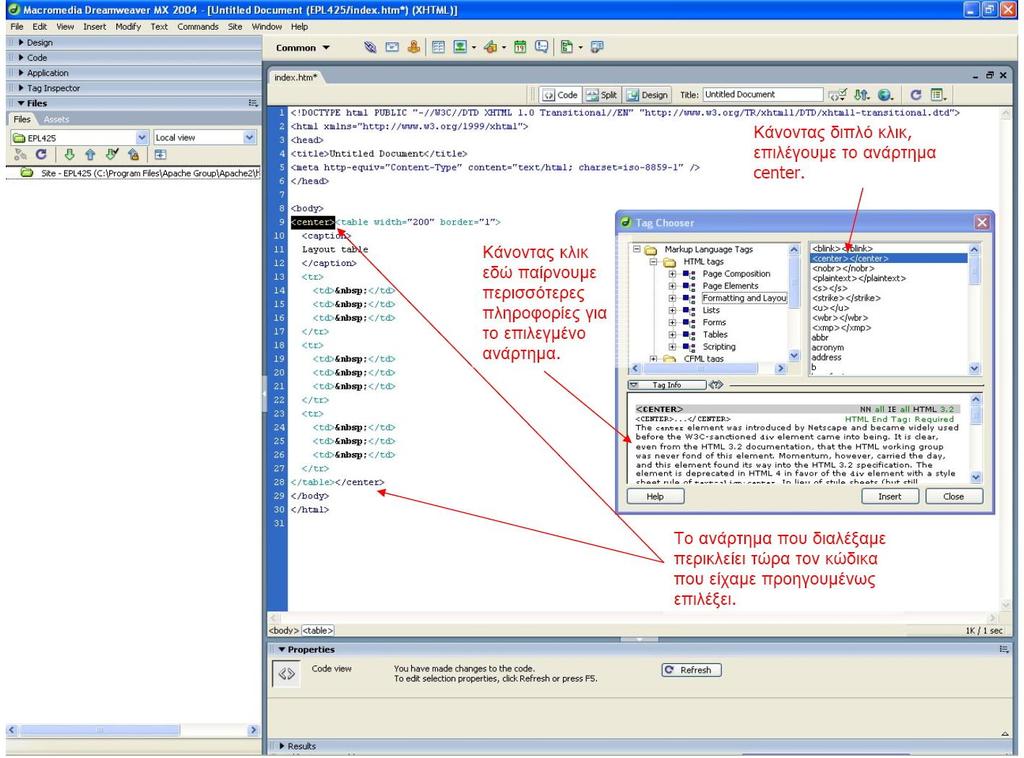The height and width of the screenshot is (758, 1024).
Task: Click the Refresh Design View icon
Action: (916, 95)
